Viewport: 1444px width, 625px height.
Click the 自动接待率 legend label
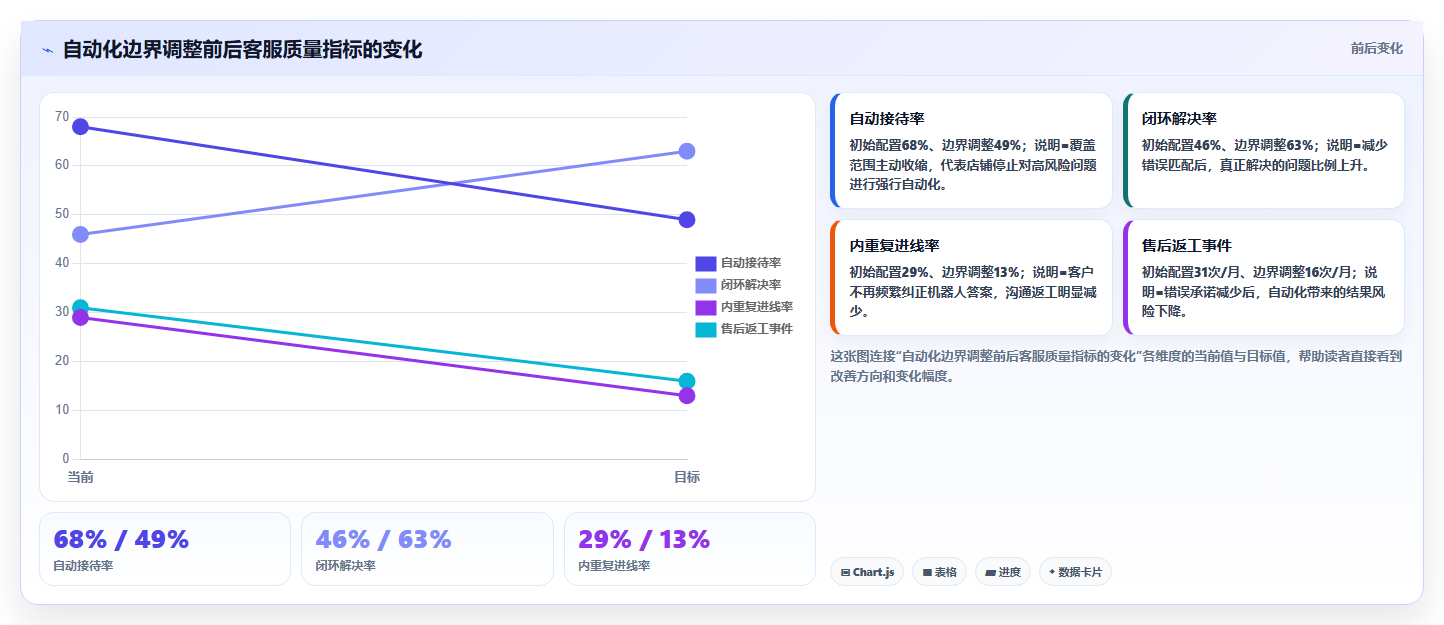751,263
